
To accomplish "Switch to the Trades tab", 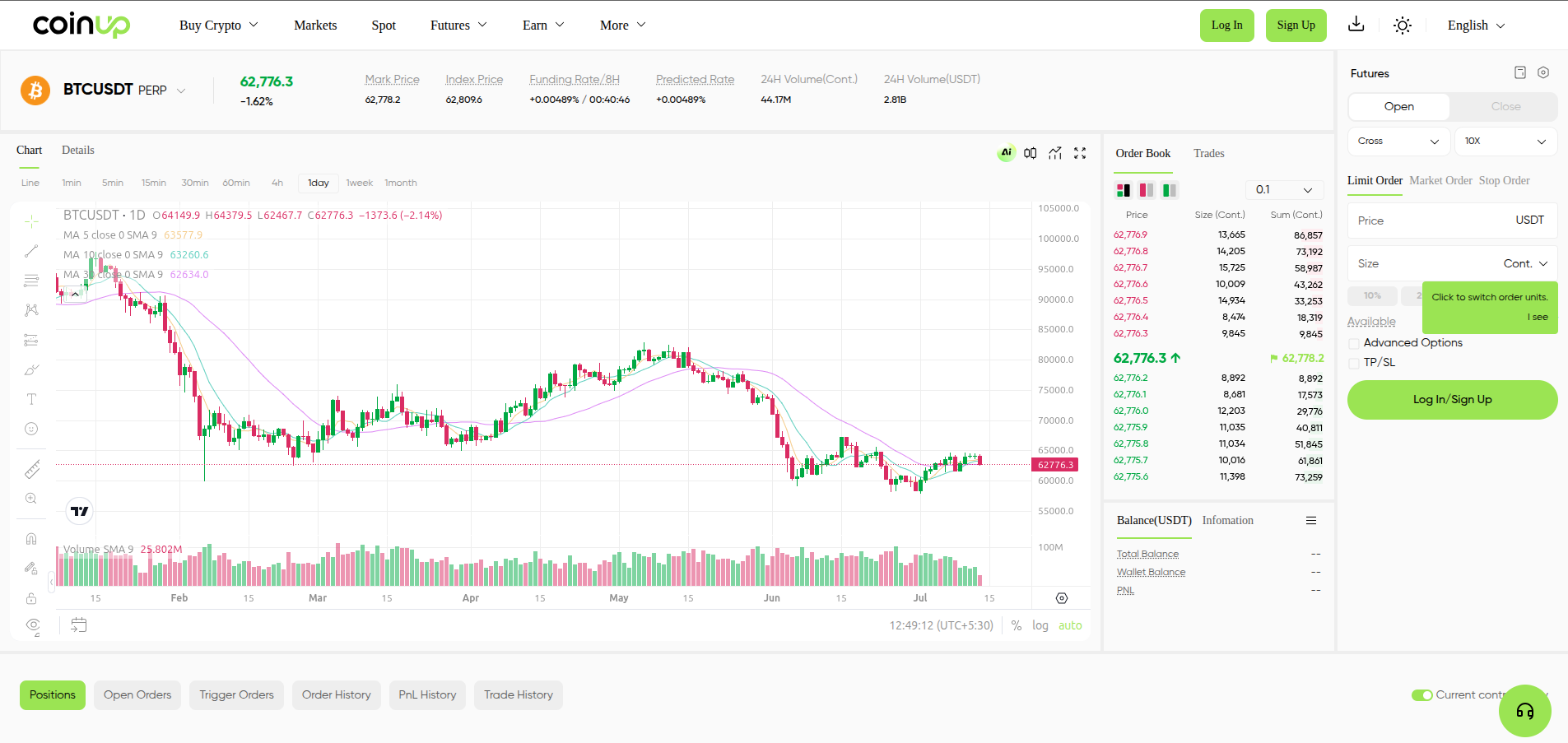I will click(1208, 154).
